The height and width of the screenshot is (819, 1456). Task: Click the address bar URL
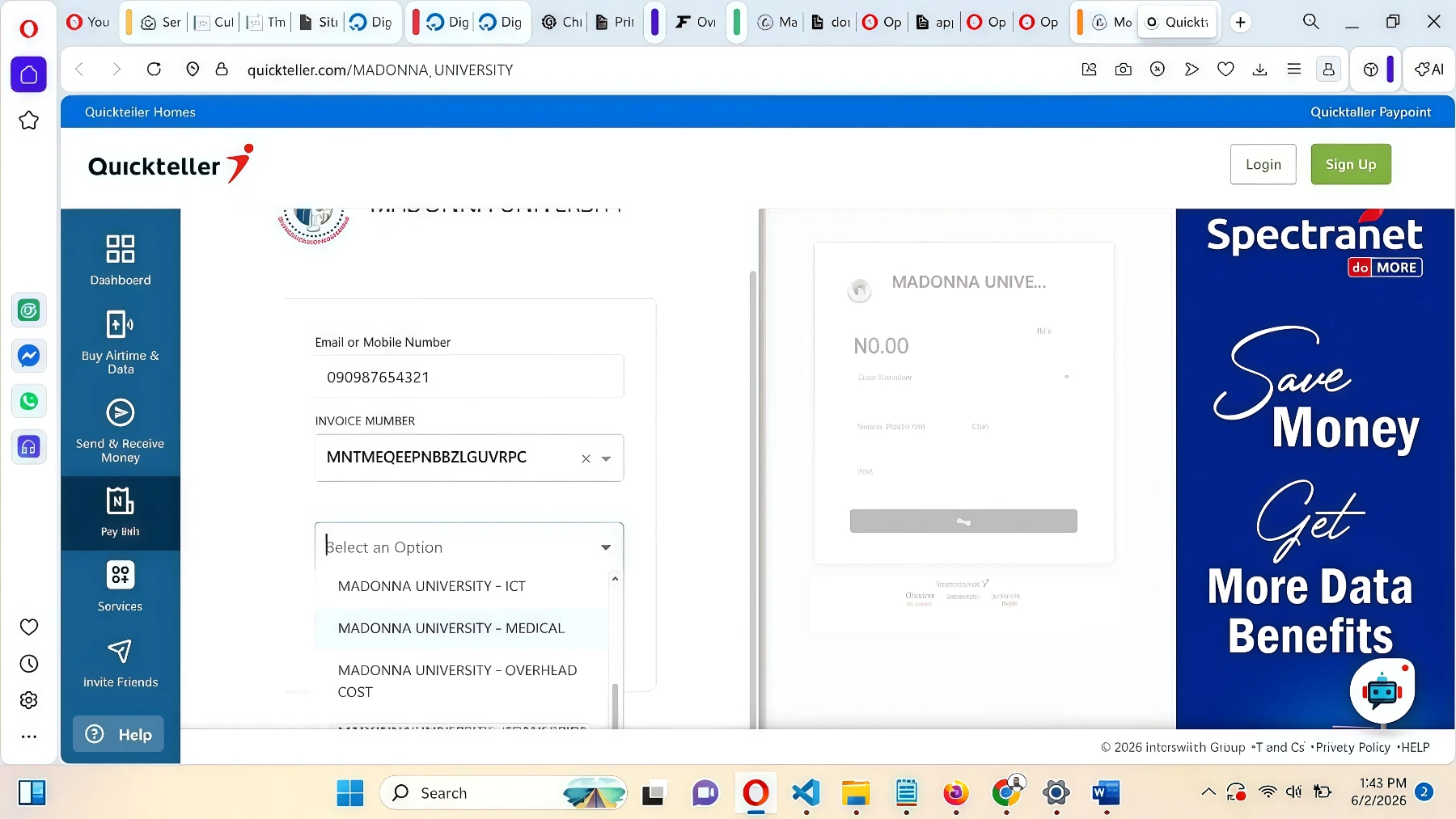click(x=380, y=70)
